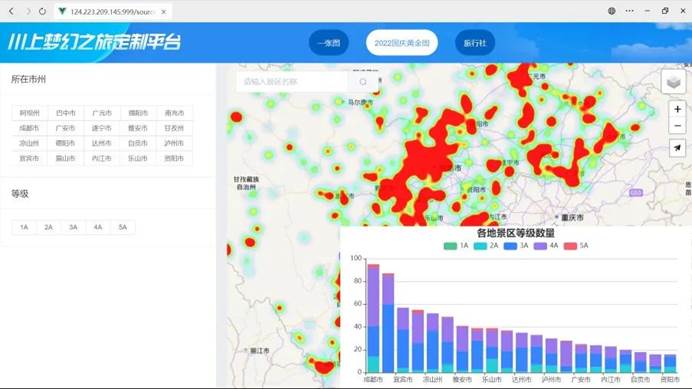Toggle the 5A series in chart legend
692x389 pixels.
coord(576,246)
